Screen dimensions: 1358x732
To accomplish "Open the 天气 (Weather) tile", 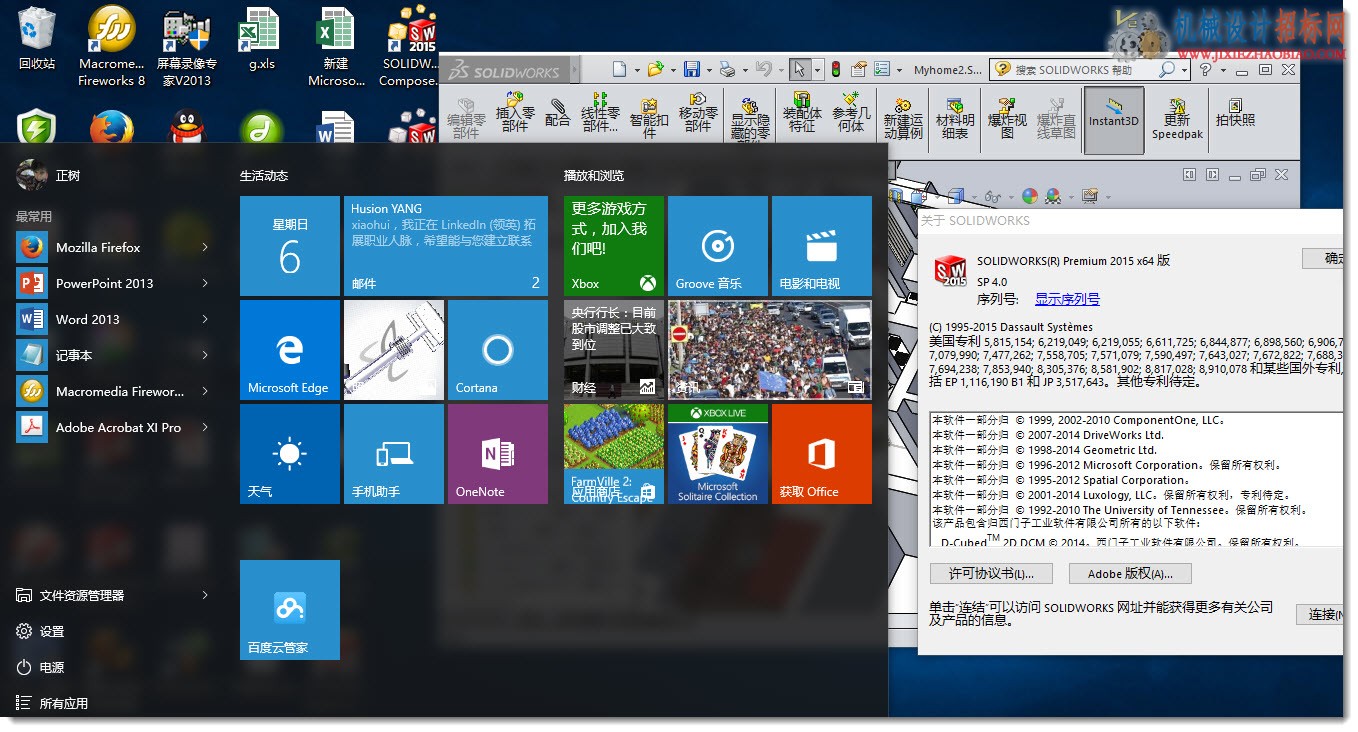I will coord(290,454).
